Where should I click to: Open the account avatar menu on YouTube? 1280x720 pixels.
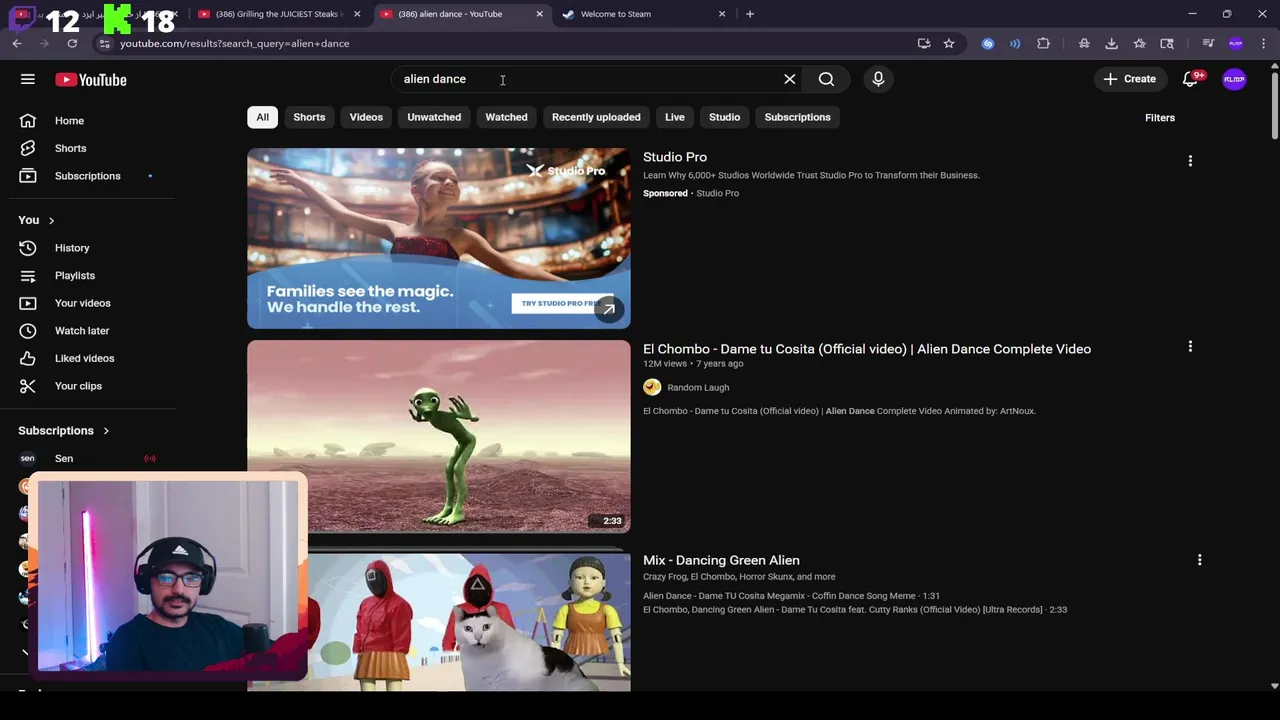[1234, 79]
